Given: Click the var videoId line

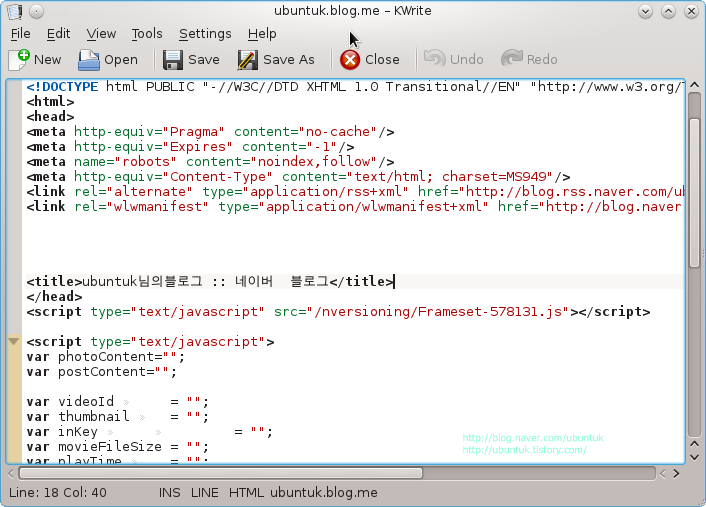Looking at the screenshot, I should [x=118, y=402].
